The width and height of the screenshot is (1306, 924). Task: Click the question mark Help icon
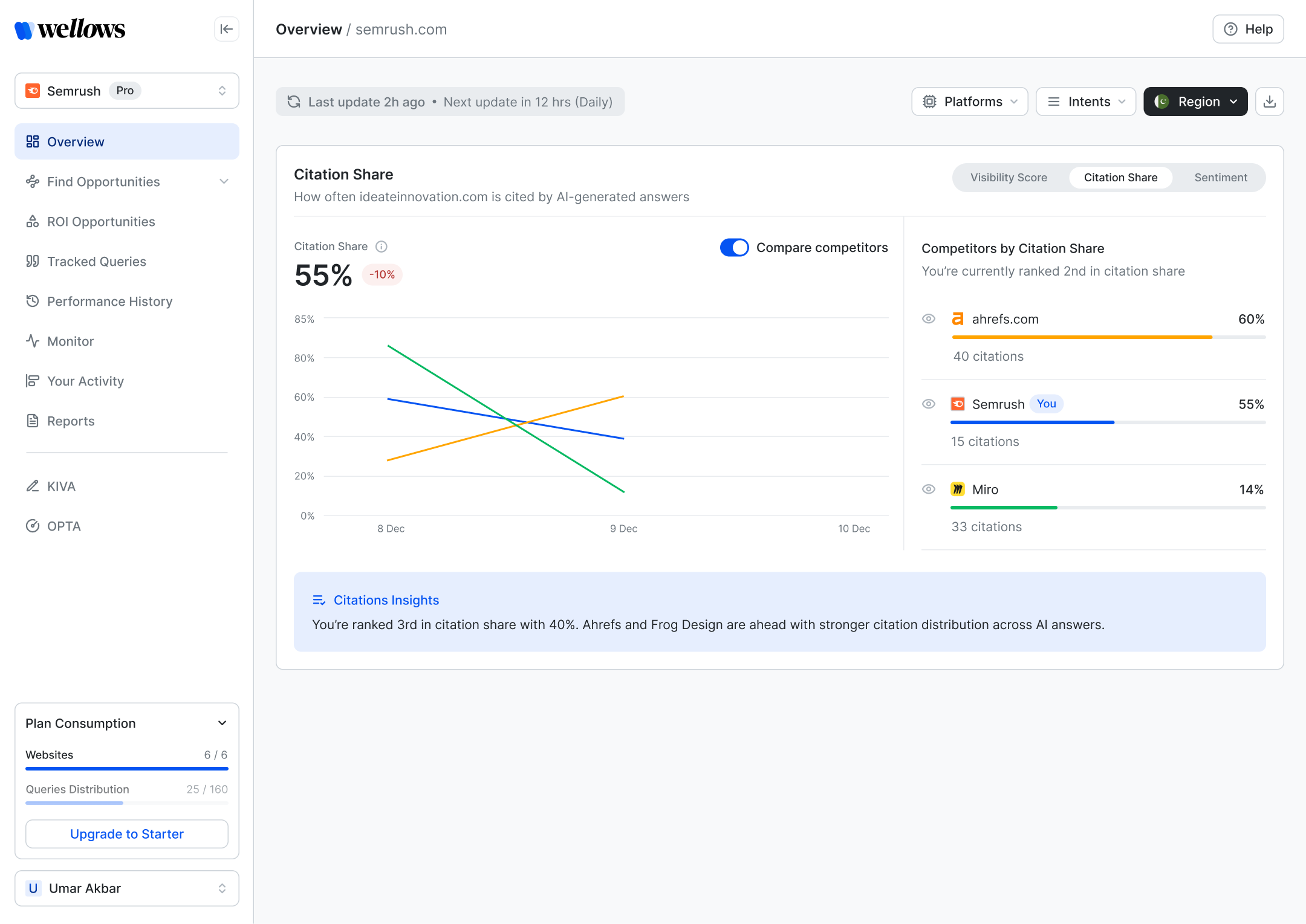1230,29
